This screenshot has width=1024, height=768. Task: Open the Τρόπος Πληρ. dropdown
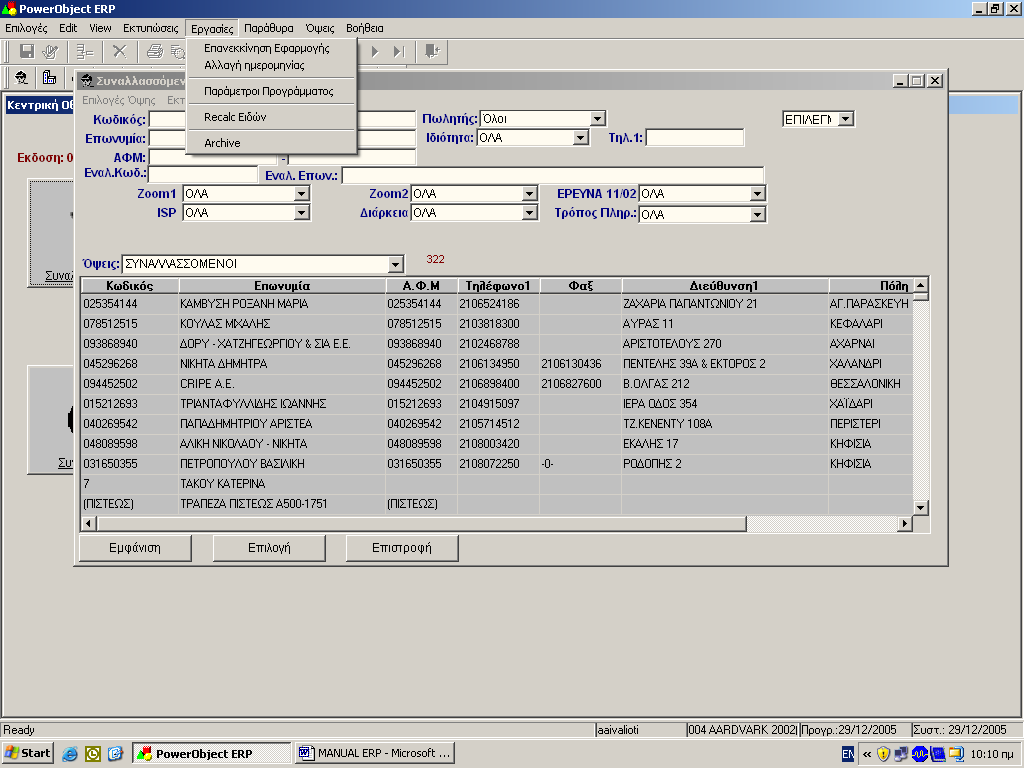pos(757,214)
